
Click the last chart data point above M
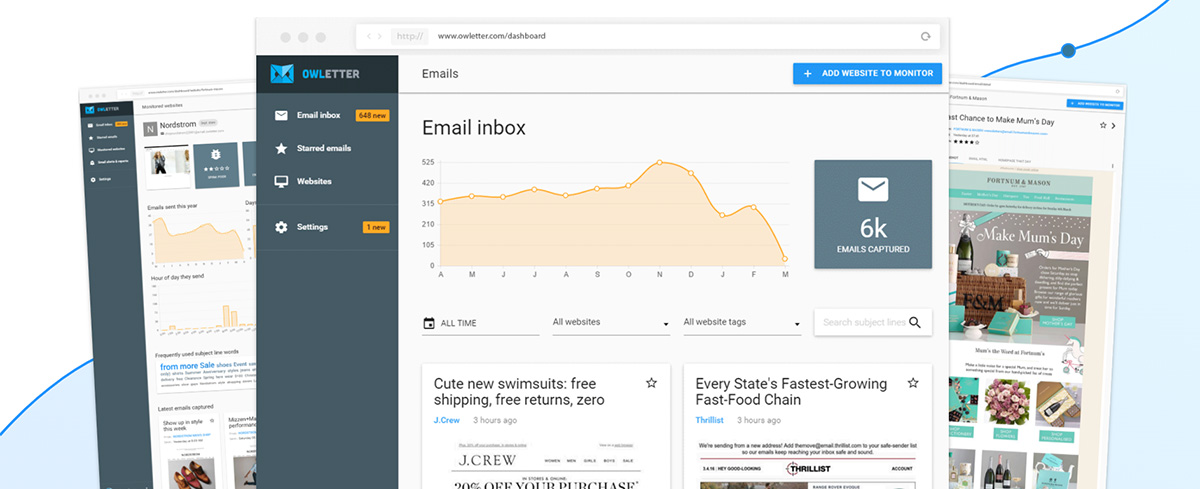pos(785,259)
